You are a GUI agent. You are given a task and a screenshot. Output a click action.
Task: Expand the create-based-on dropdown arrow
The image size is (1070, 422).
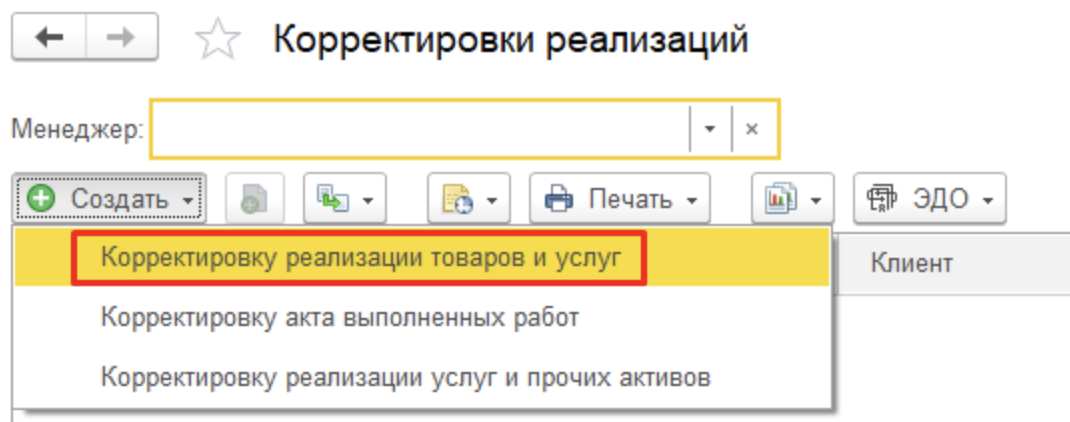pos(367,200)
